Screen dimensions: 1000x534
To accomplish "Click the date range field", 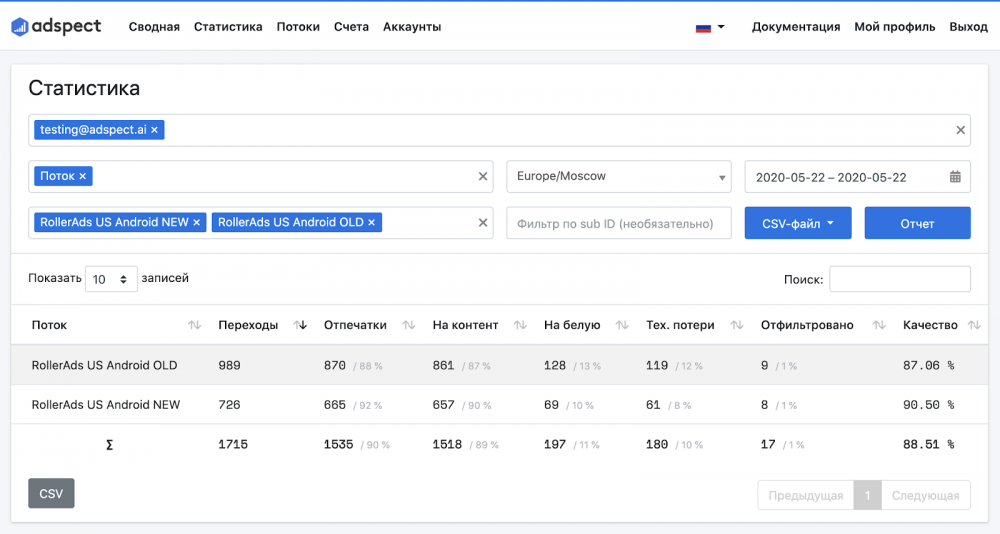I will (857, 177).
